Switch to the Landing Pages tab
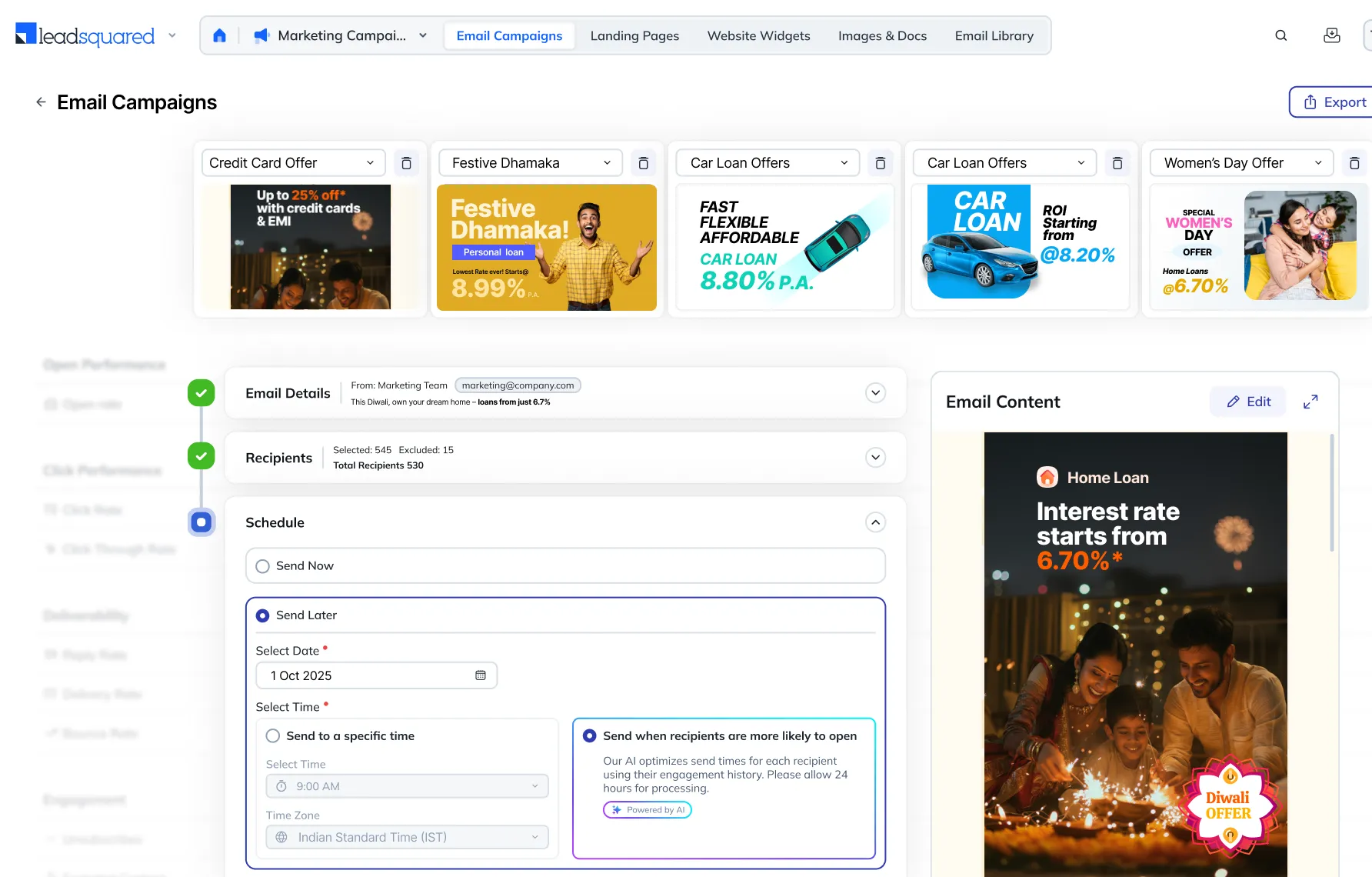Image resolution: width=1372 pixels, height=877 pixels. click(634, 35)
